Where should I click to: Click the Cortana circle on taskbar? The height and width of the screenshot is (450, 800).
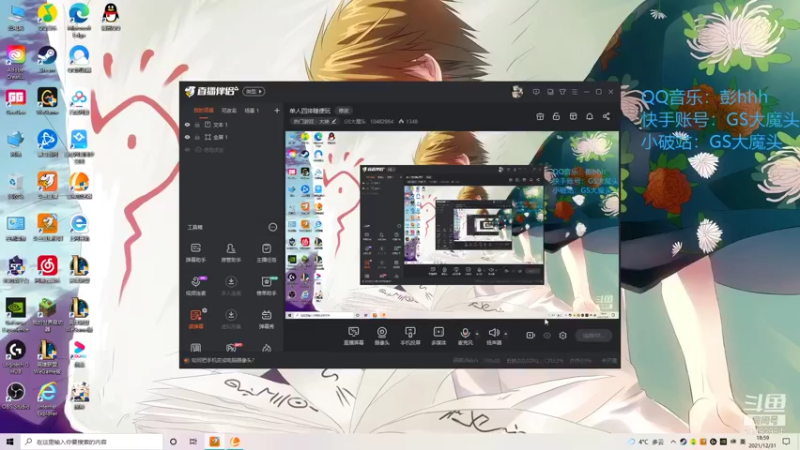pos(173,441)
